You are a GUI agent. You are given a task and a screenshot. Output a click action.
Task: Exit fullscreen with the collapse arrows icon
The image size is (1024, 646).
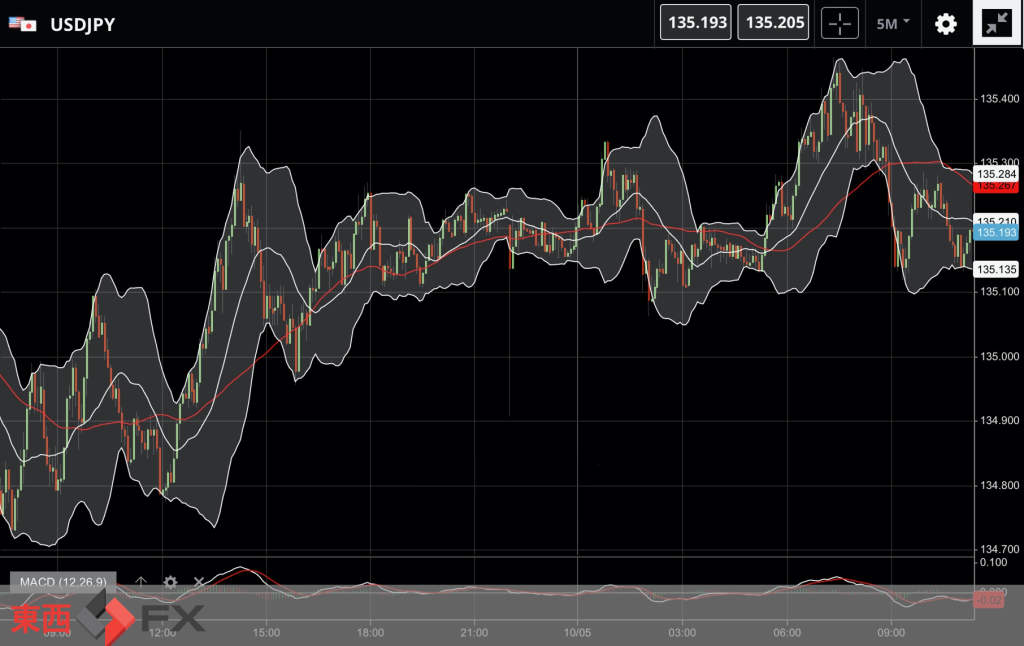point(997,23)
